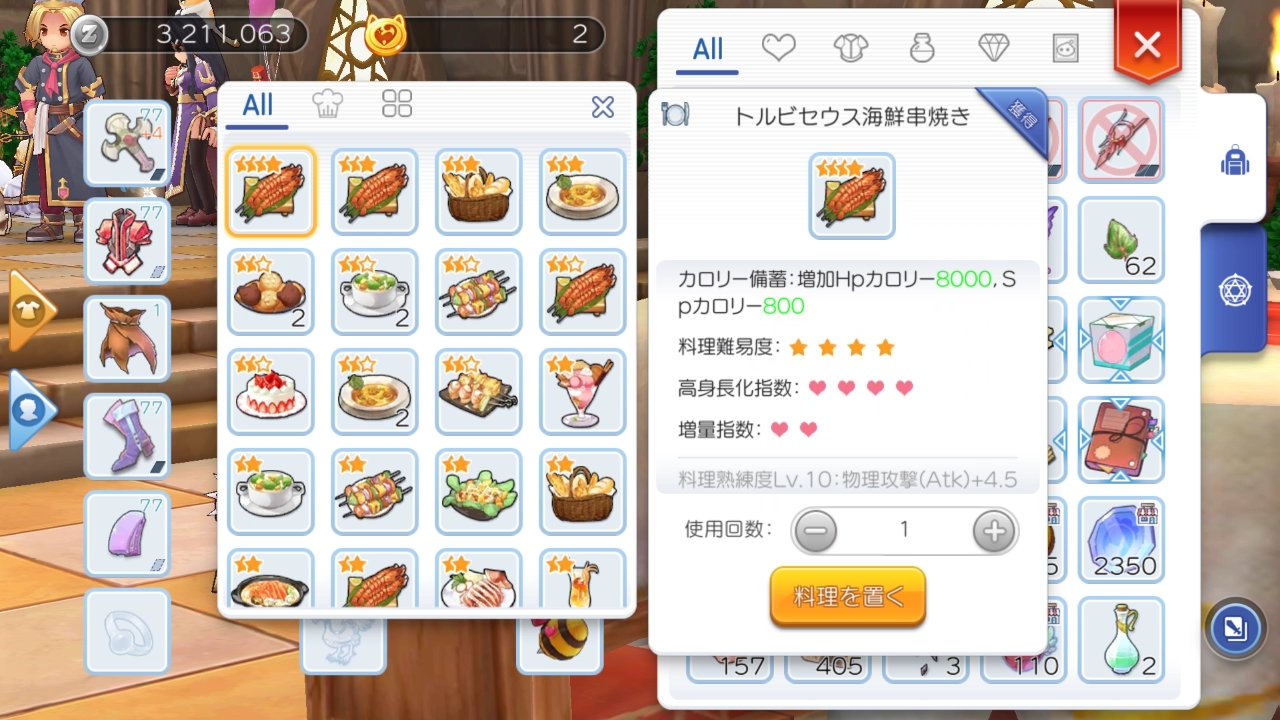Image resolution: width=1280 pixels, height=720 pixels.
Task: Click the blue minimize square icon
Action: 1236,628
